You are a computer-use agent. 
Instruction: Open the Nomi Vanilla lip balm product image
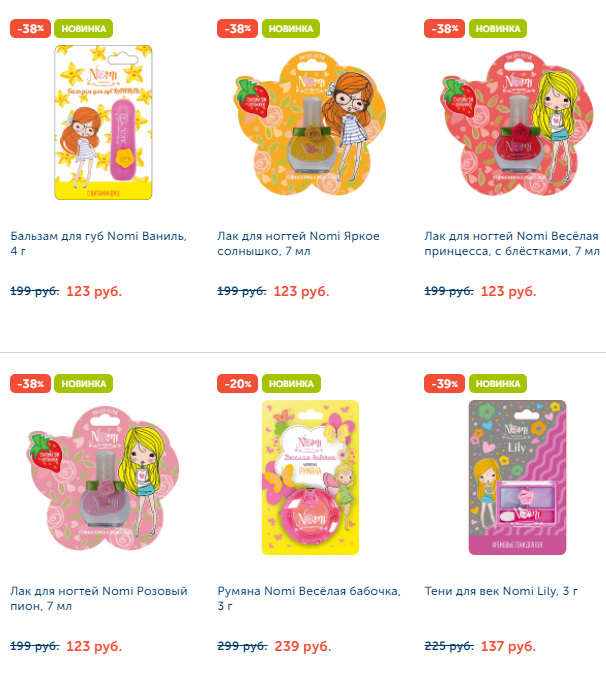(103, 122)
